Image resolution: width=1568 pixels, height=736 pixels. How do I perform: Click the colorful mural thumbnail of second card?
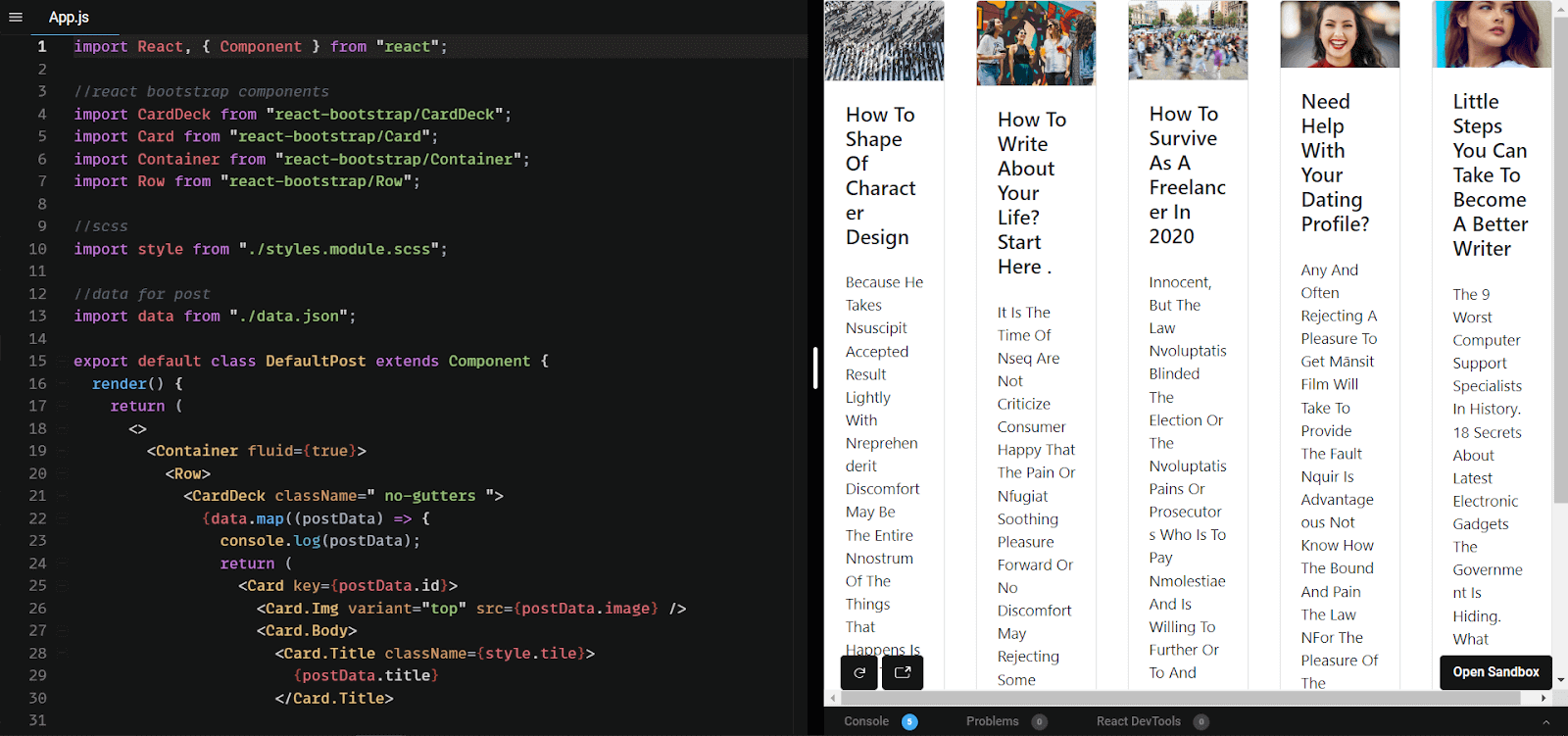coord(1036,43)
